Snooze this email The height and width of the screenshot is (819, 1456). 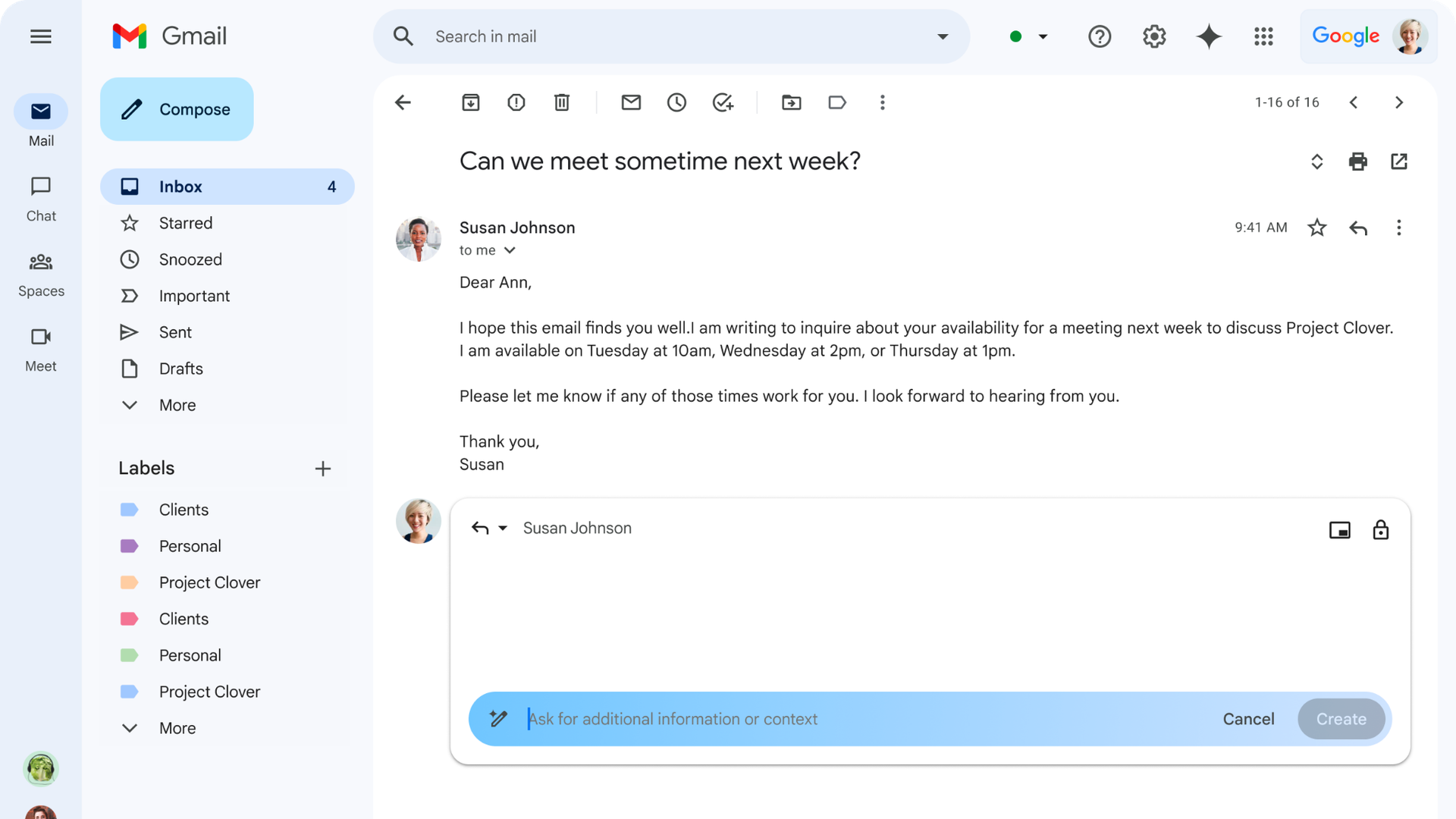pyautogui.click(x=676, y=102)
